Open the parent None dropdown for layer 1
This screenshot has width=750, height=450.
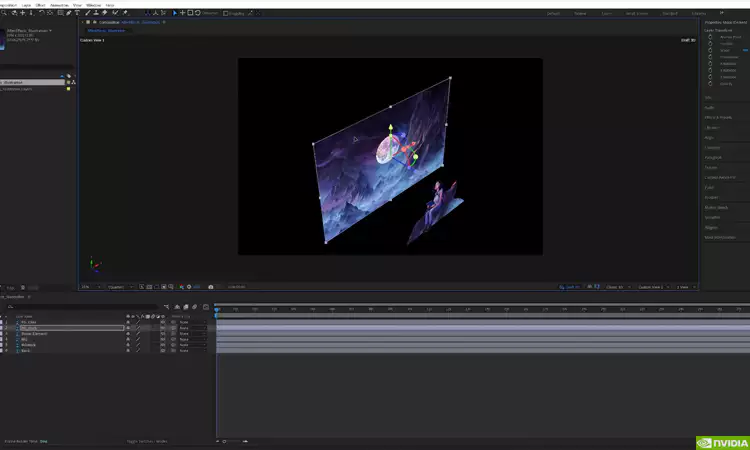click(x=193, y=322)
